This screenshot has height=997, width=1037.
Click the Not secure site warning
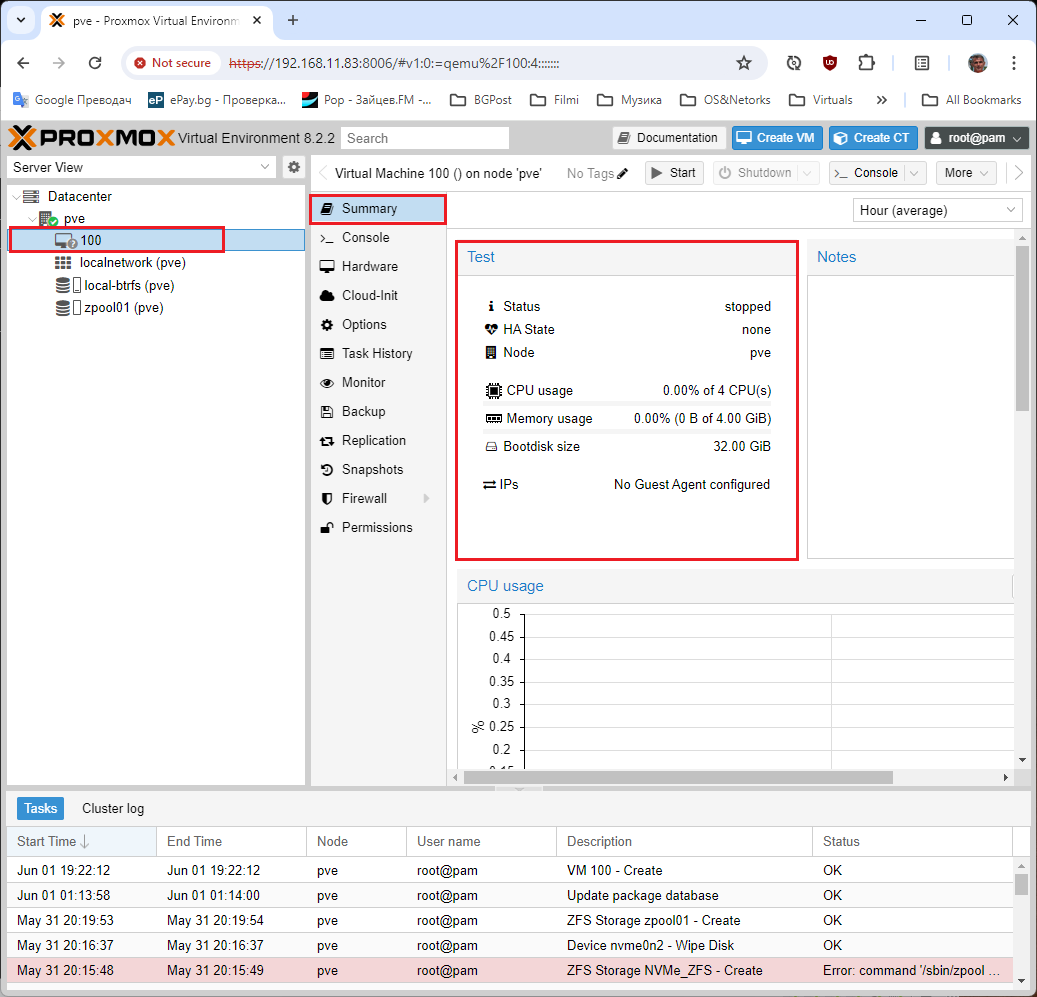click(x=173, y=63)
